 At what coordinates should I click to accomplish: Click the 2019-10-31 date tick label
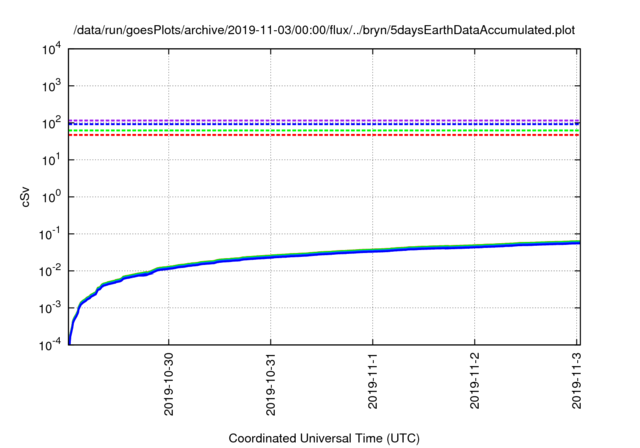coord(271,384)
